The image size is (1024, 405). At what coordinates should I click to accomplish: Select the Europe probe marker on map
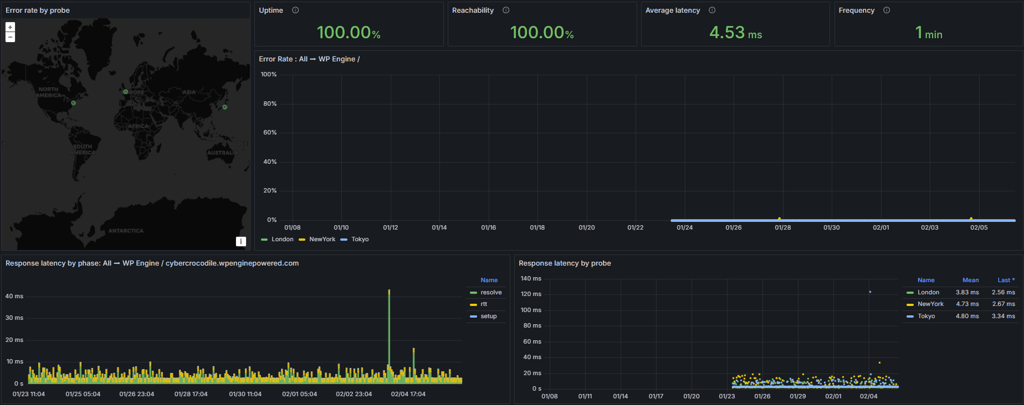click(125, 92)
